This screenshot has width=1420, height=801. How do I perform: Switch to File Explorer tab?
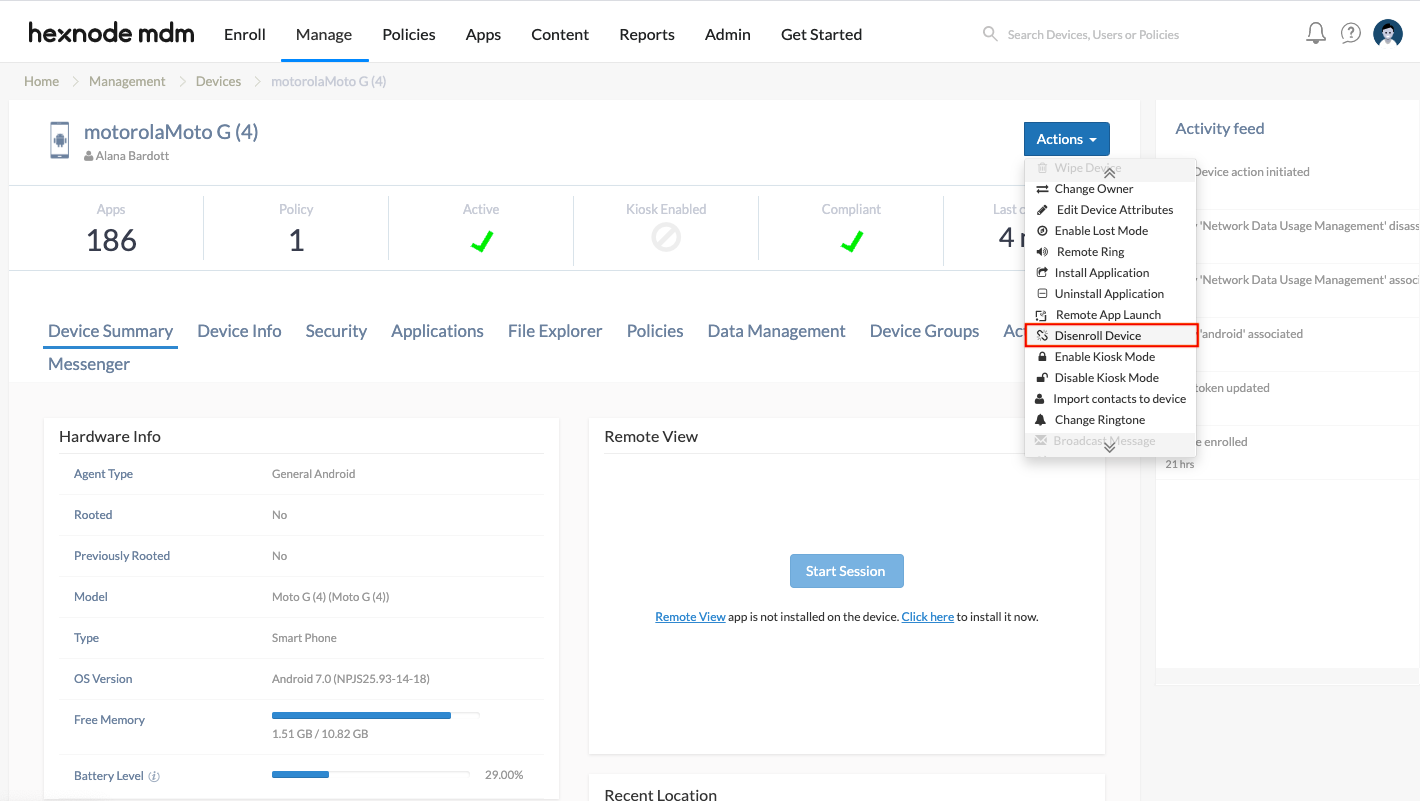[x=555, y=331]
